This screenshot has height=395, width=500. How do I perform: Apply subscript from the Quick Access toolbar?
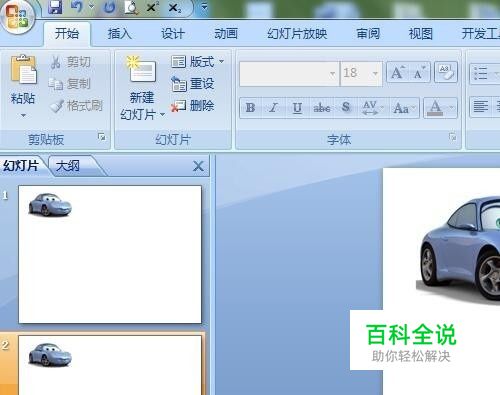coord(174,8)
